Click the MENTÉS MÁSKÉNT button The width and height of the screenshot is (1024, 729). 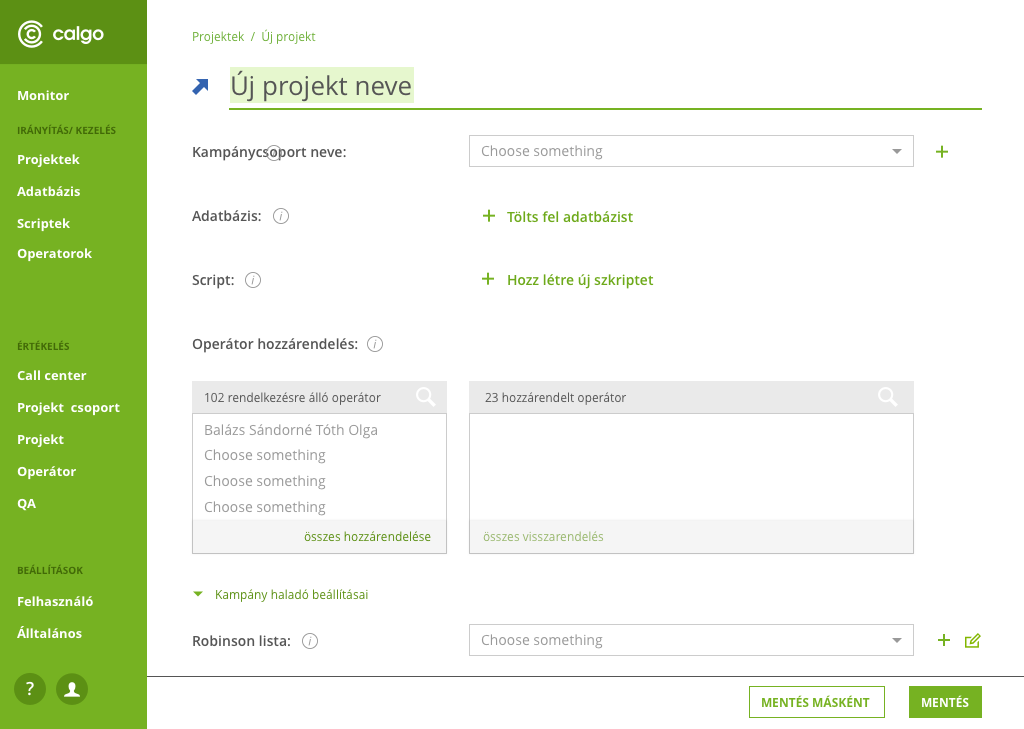click(815, 702)
